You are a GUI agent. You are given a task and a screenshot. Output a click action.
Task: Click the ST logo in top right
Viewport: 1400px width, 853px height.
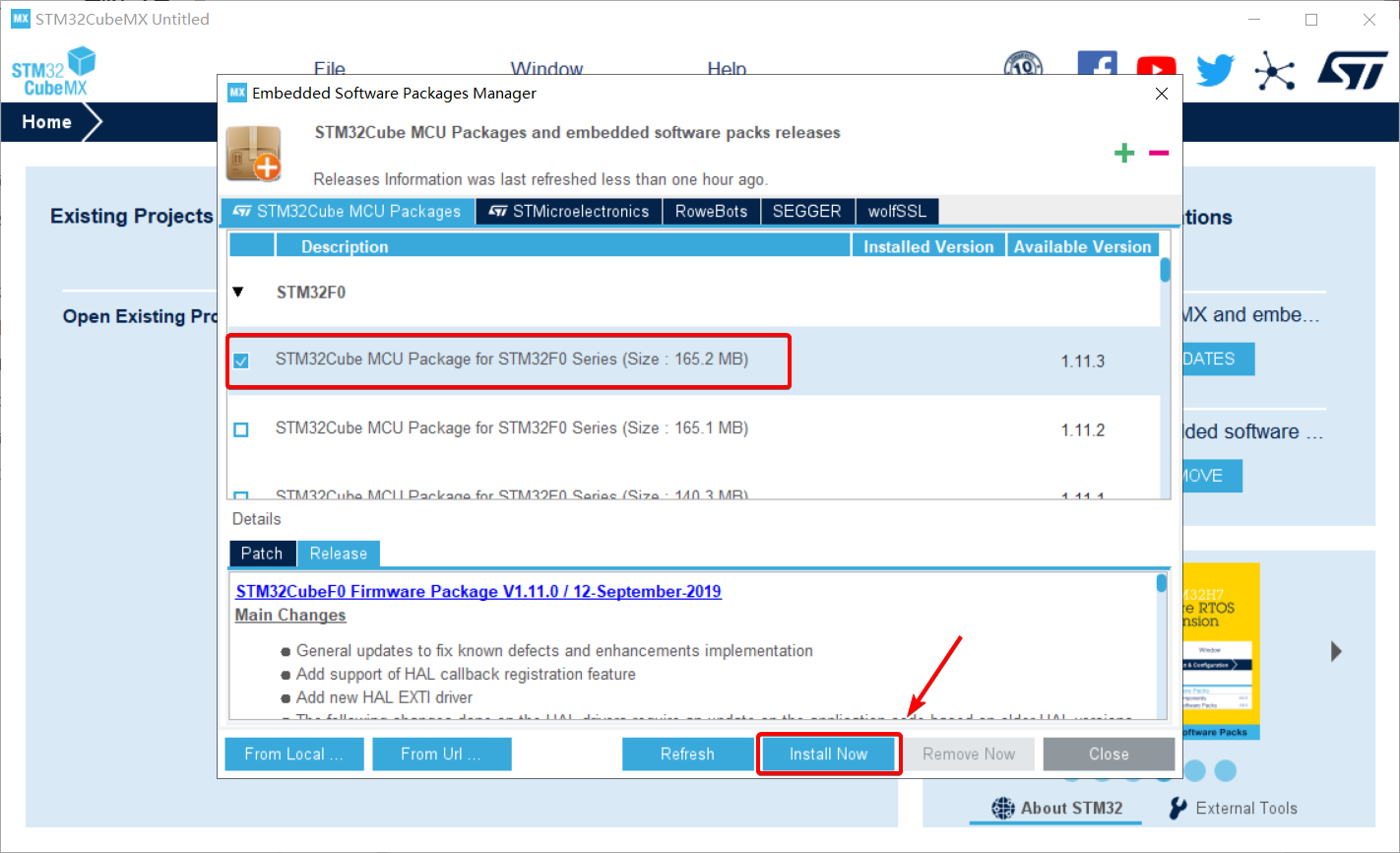pyautogui.click(x=1352, y=70)
